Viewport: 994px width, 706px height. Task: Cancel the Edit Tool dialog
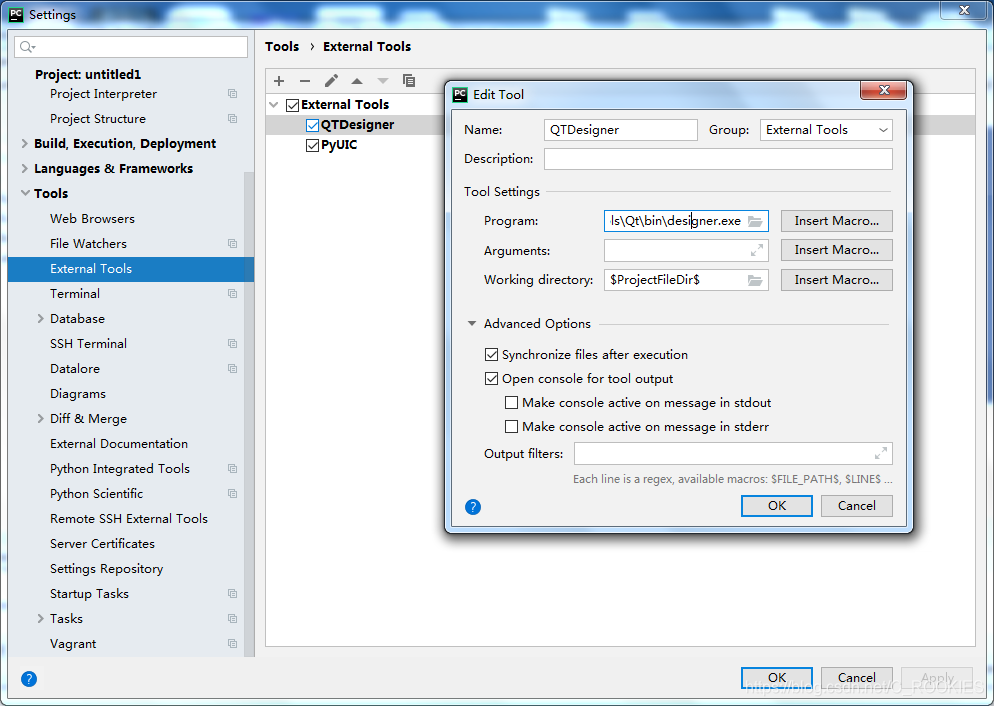click(x=856, y=506)
